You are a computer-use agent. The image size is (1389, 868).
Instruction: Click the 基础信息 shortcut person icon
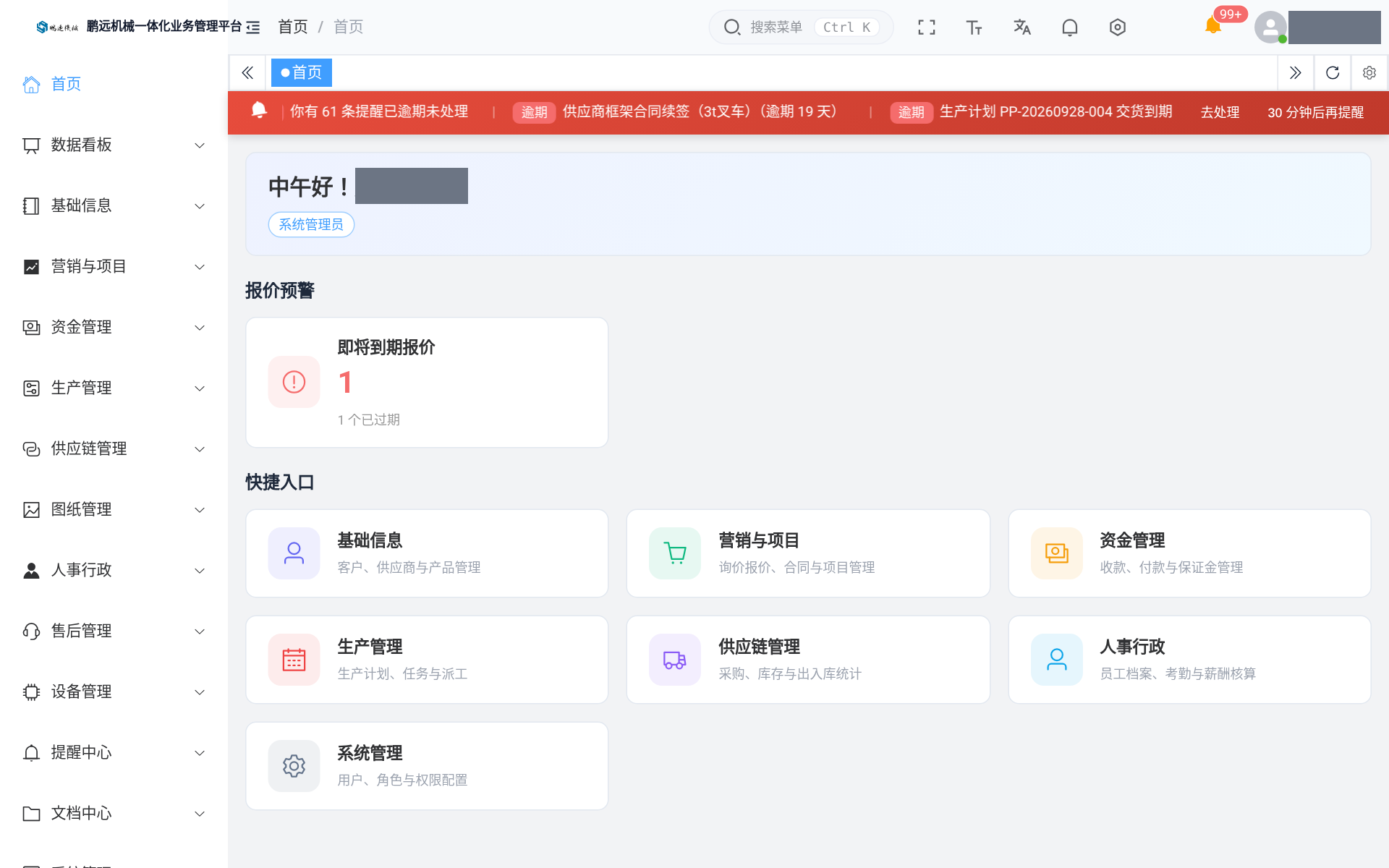tap(294, 553)
